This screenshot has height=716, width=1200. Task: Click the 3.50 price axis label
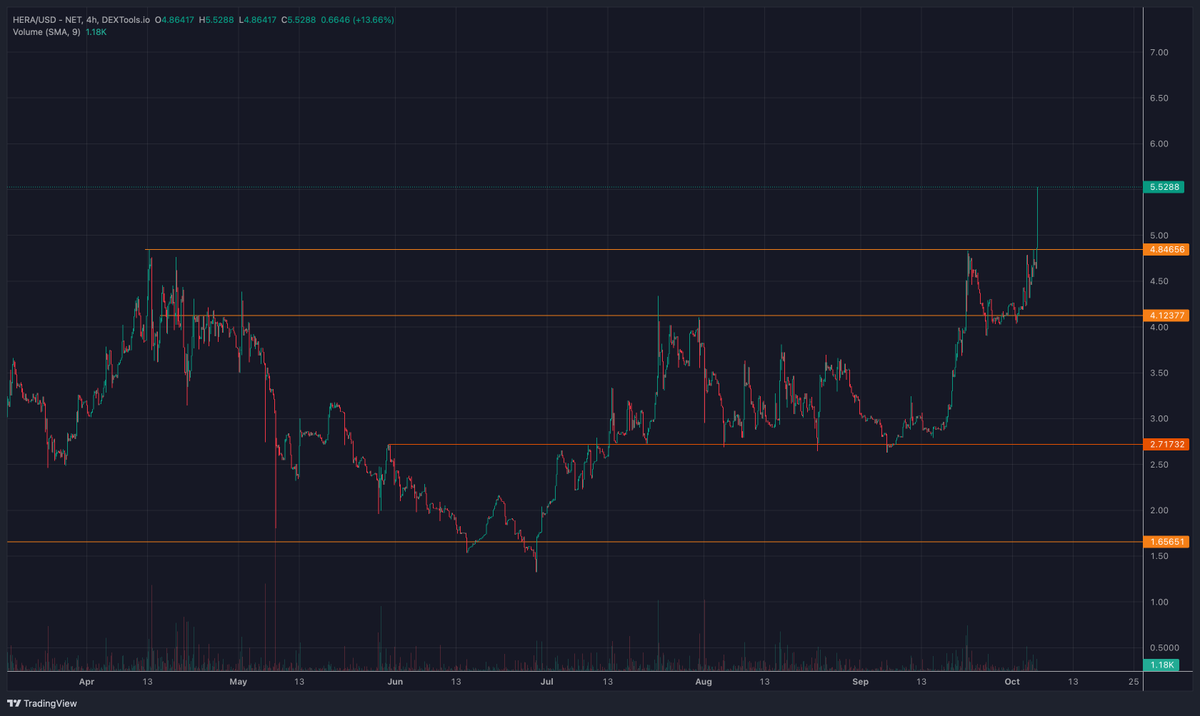point(1159,373)
